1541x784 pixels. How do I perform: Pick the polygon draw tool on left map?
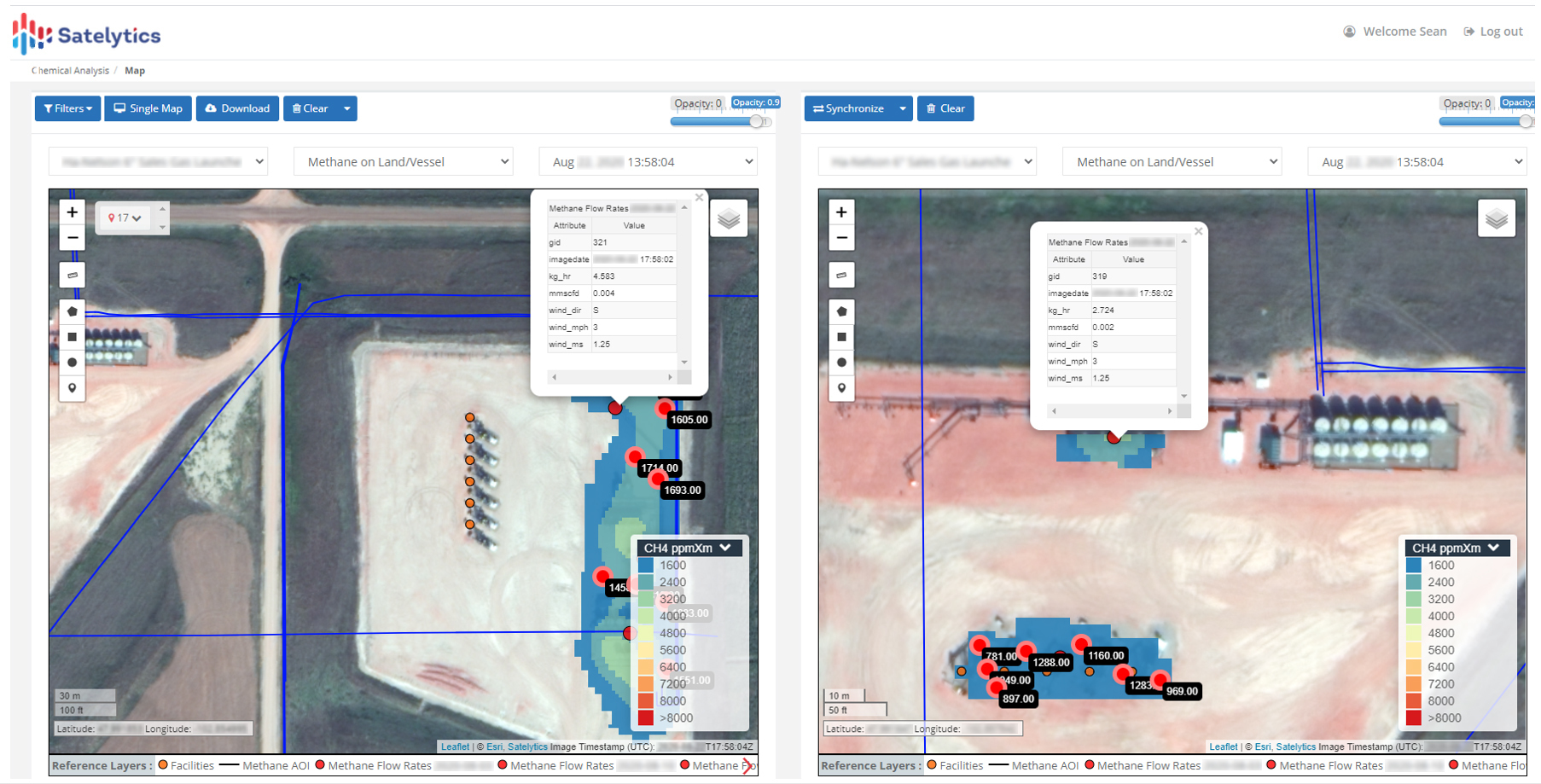(73, 311)
